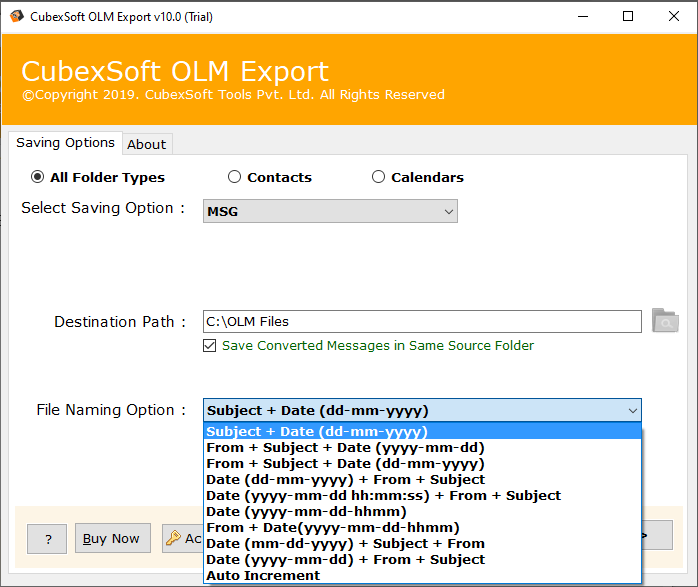Select the All Folder Types radio button
Viewport: 698px width, 587px height.
coord(37,177)
